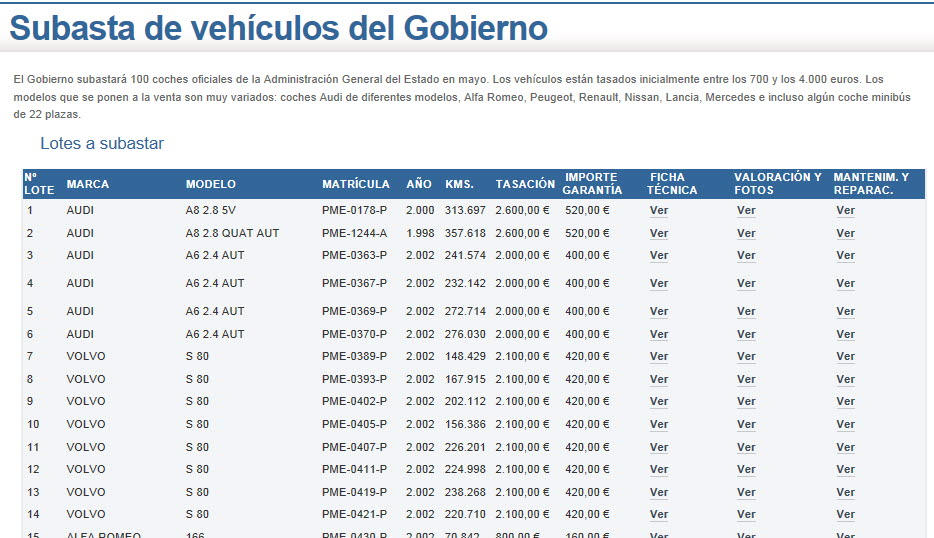View Valoración y Fotos for lot 6

click(x=746, y=334)
